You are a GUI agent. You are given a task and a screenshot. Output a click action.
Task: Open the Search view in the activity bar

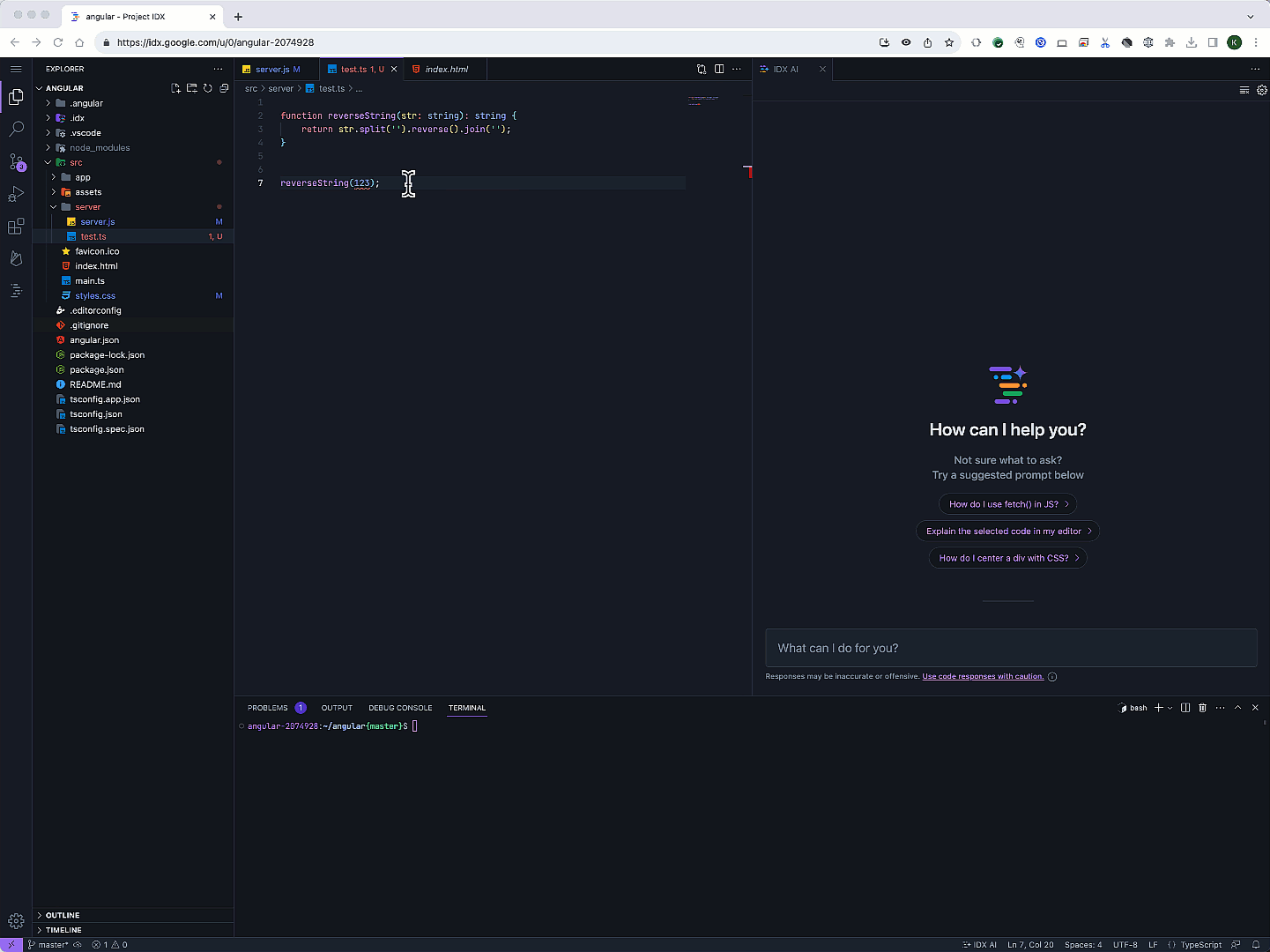pyautogui.click(x=16, y=130)
